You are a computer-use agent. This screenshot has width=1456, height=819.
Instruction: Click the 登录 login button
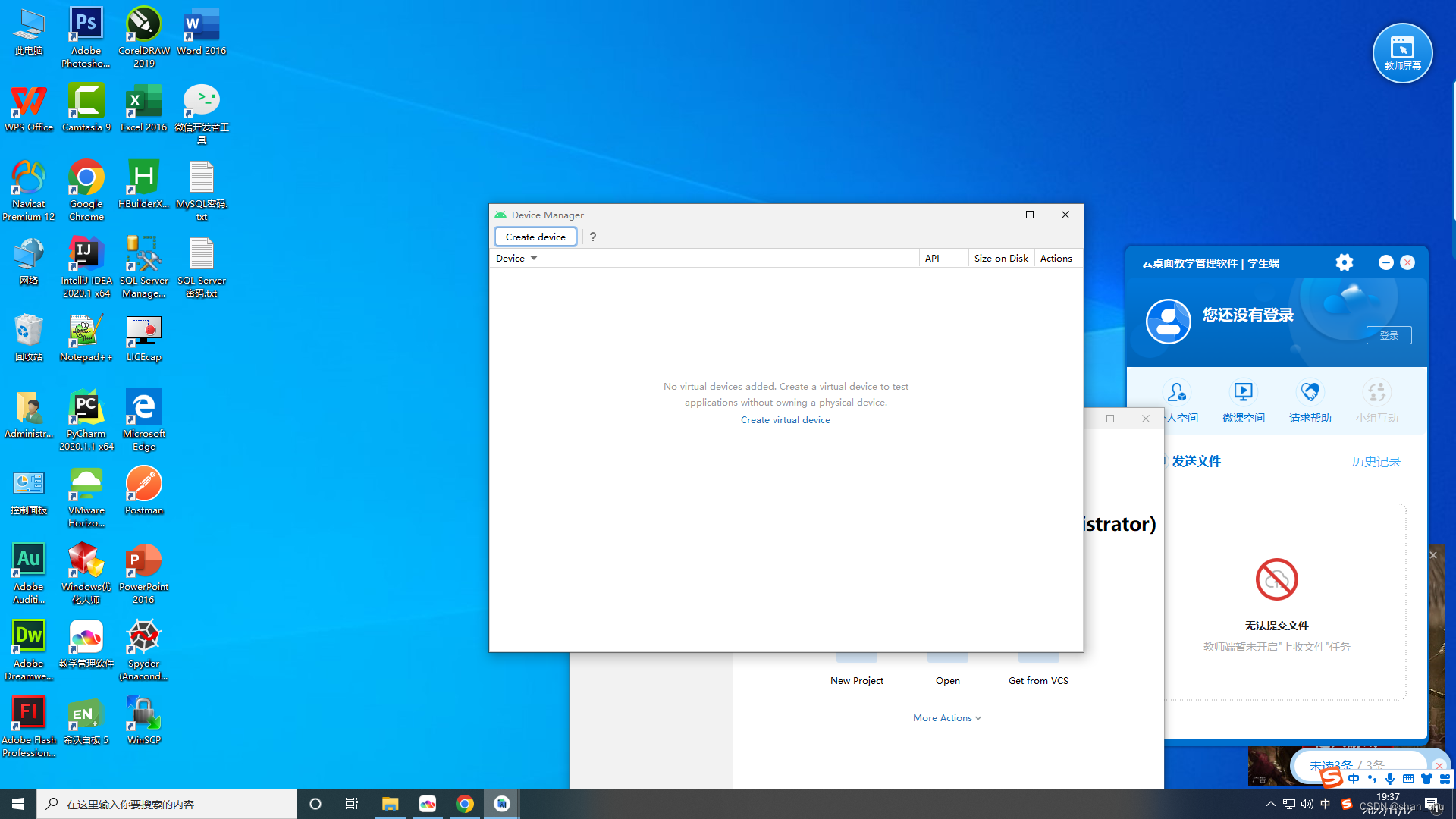click(x=1389, y=335)
